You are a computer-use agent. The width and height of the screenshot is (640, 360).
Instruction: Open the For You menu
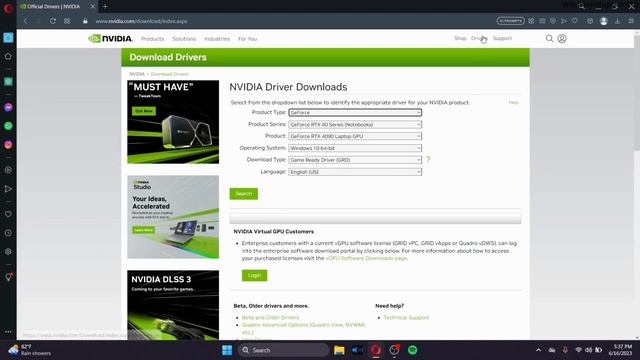(x=247, y=39)
